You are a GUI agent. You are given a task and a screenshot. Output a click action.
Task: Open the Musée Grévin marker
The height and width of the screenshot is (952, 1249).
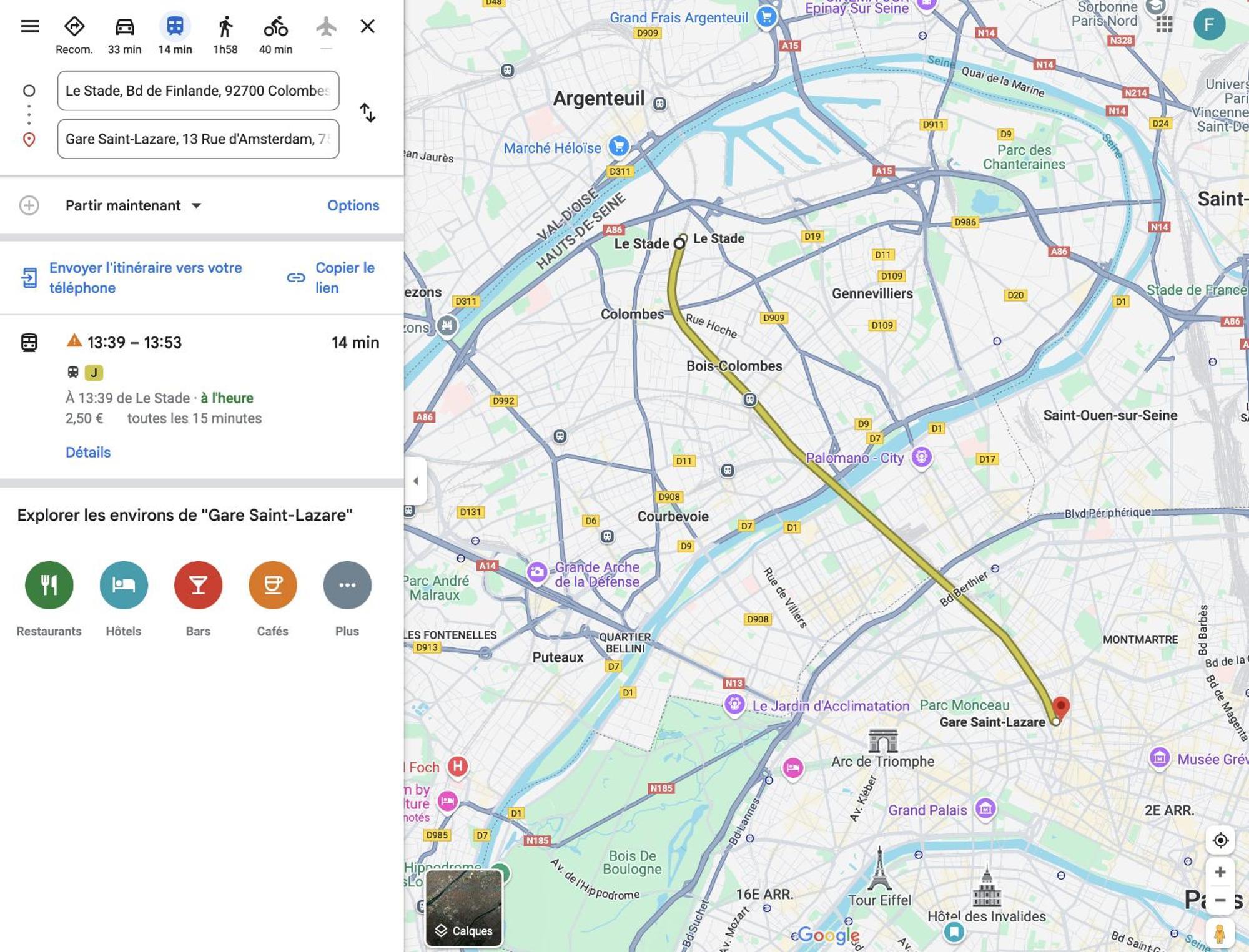1160,758
